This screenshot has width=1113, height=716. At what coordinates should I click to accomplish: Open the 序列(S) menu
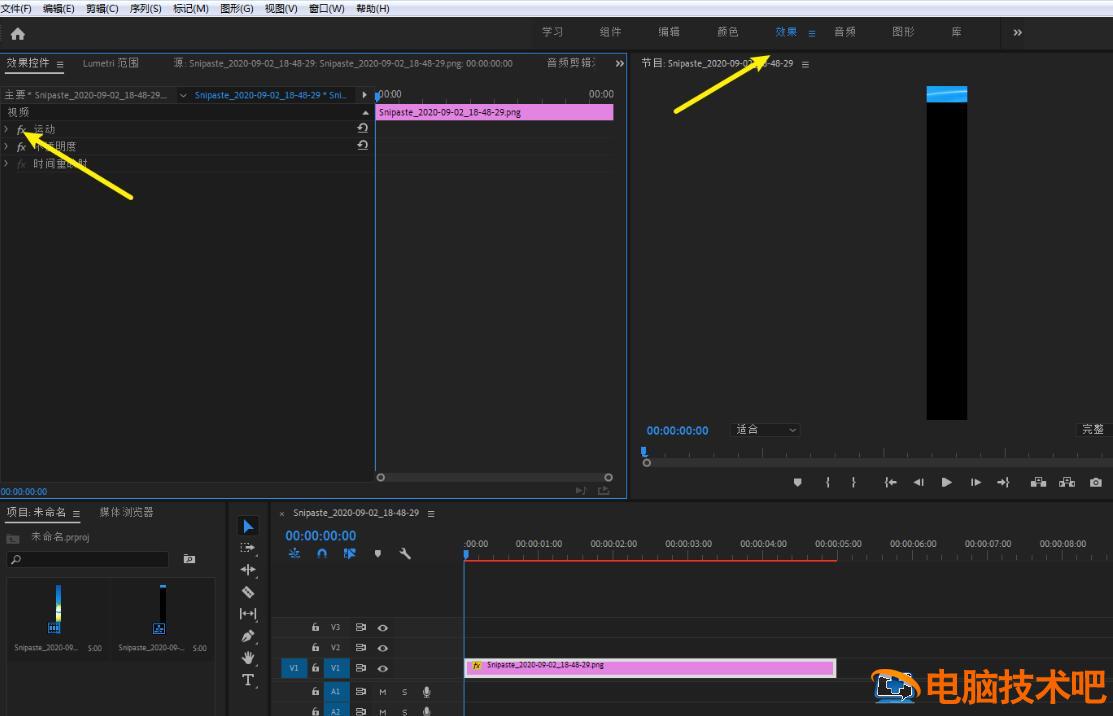[x=146, y=9]
